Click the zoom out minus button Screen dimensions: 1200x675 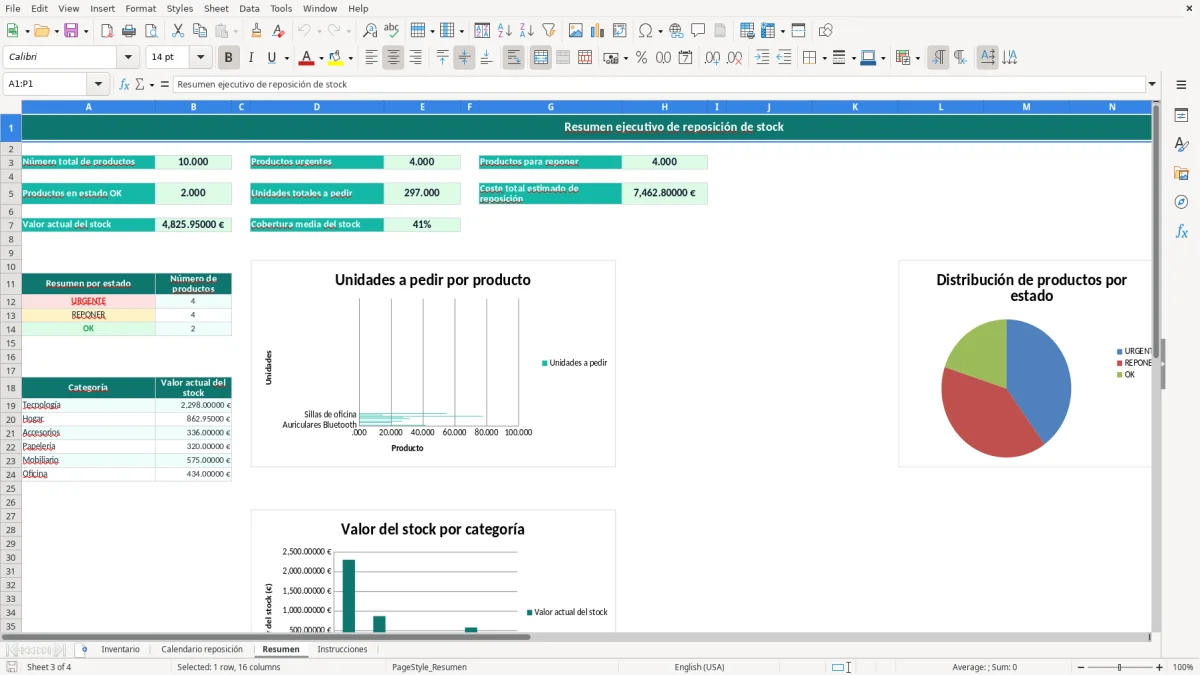pyautogui.click(x=1080, y=667)
